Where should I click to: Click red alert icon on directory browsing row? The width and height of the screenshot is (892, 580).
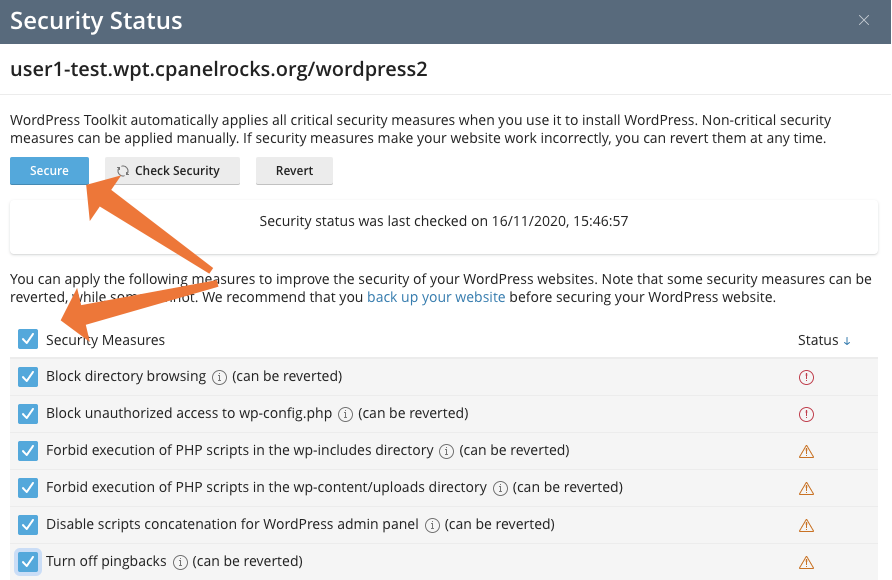click(x=806, y=377)
